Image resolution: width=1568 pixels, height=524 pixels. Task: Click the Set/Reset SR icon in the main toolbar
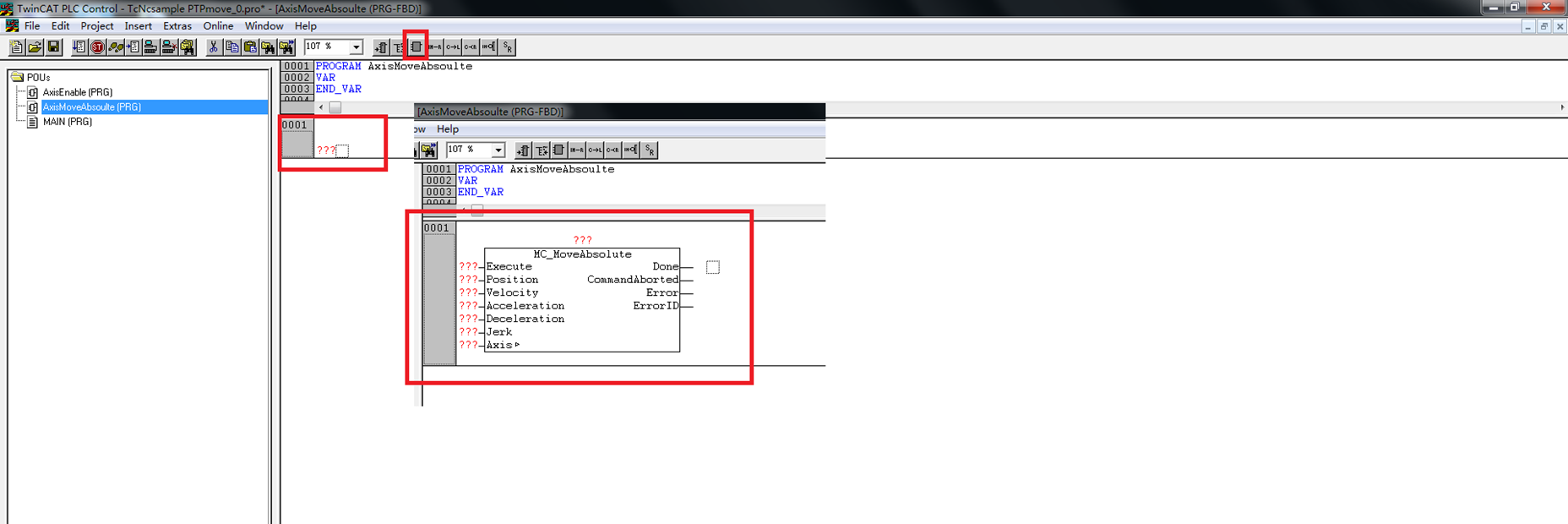(x=507, y=46)
